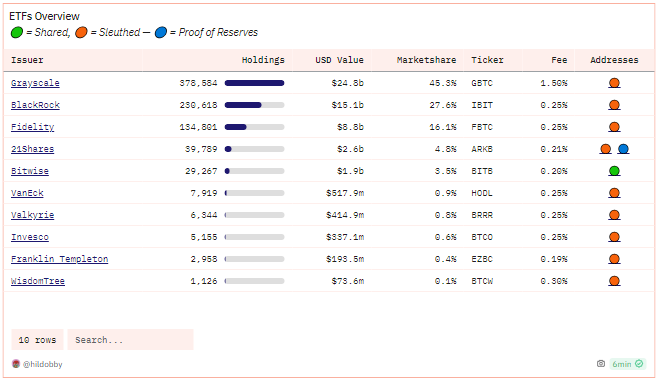This screenshot has height=380, width=659.
Task: Open 21Shares' orange sleuthed address icon
Action: coord(605,149)
